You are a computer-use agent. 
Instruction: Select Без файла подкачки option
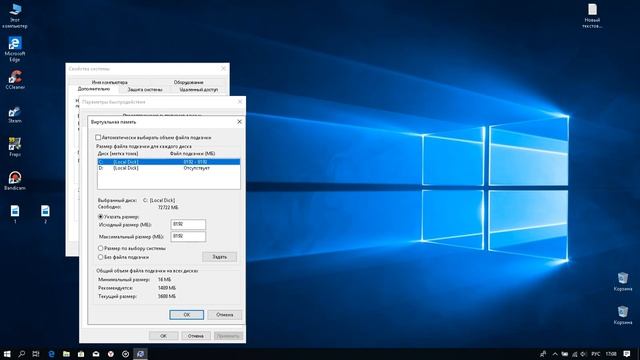tap(100, 257)
